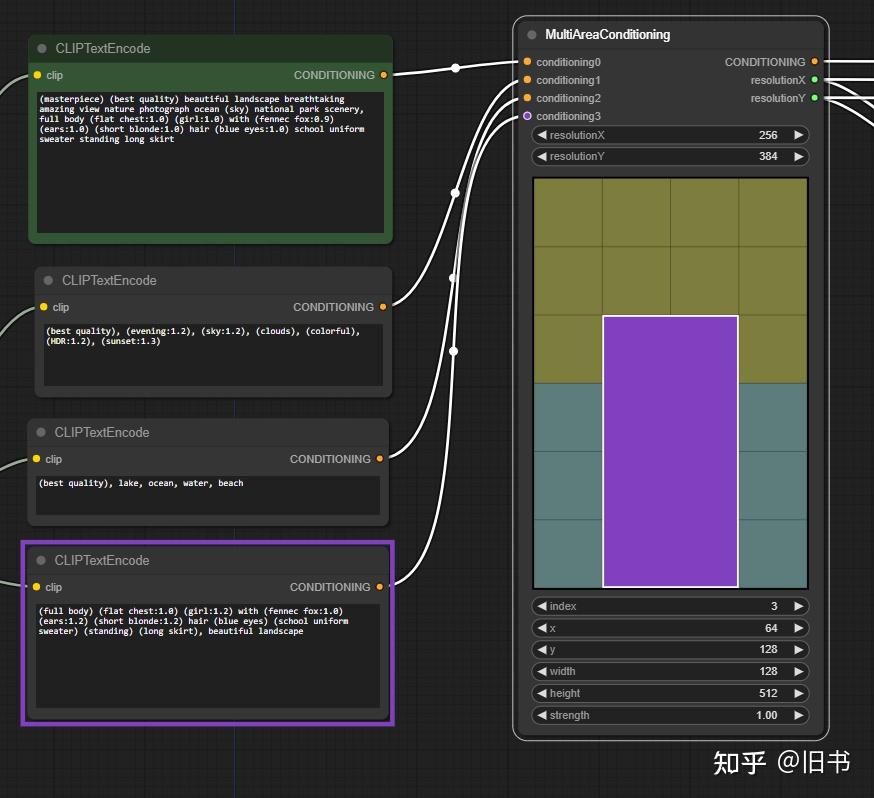Select the MultiAreaConditioning node title
Screen dimensions: 874x798
[x=608, y=35]
